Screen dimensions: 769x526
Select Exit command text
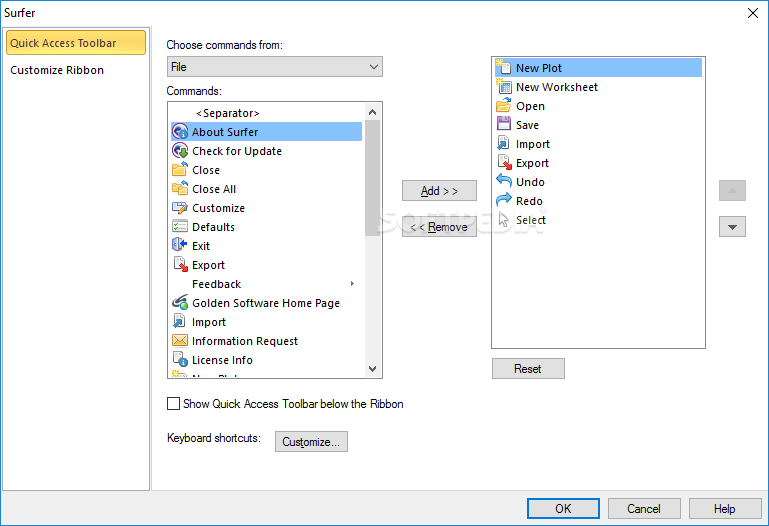click(201, 246)
